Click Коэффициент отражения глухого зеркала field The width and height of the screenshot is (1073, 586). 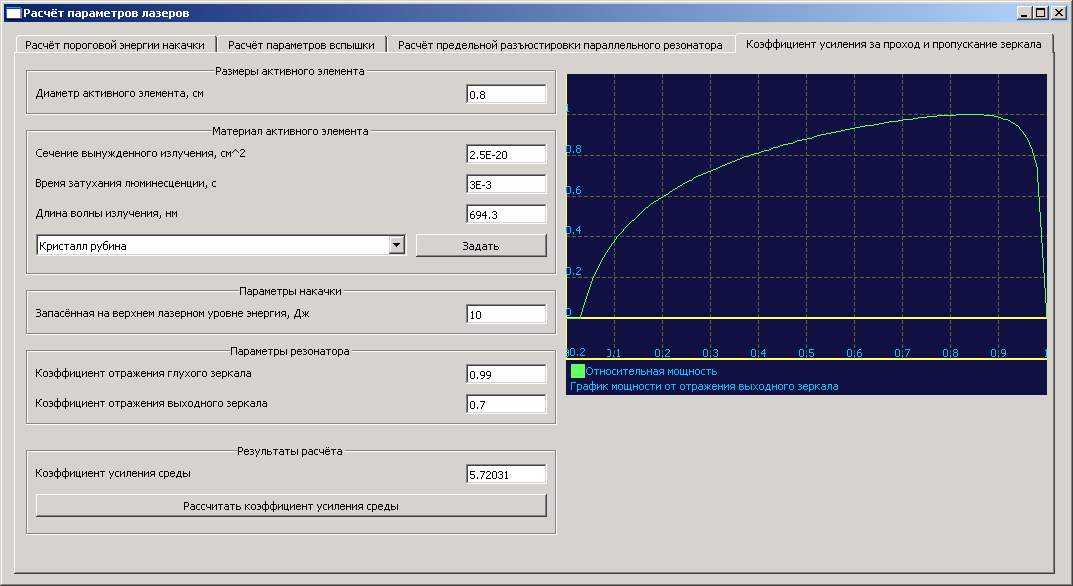(x=506, y=374)
